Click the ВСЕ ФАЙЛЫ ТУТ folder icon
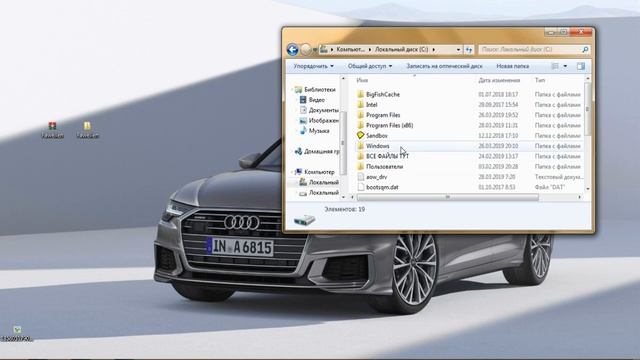Image resolution: width=640 pixels, height=360 pixels. point(360,156)
